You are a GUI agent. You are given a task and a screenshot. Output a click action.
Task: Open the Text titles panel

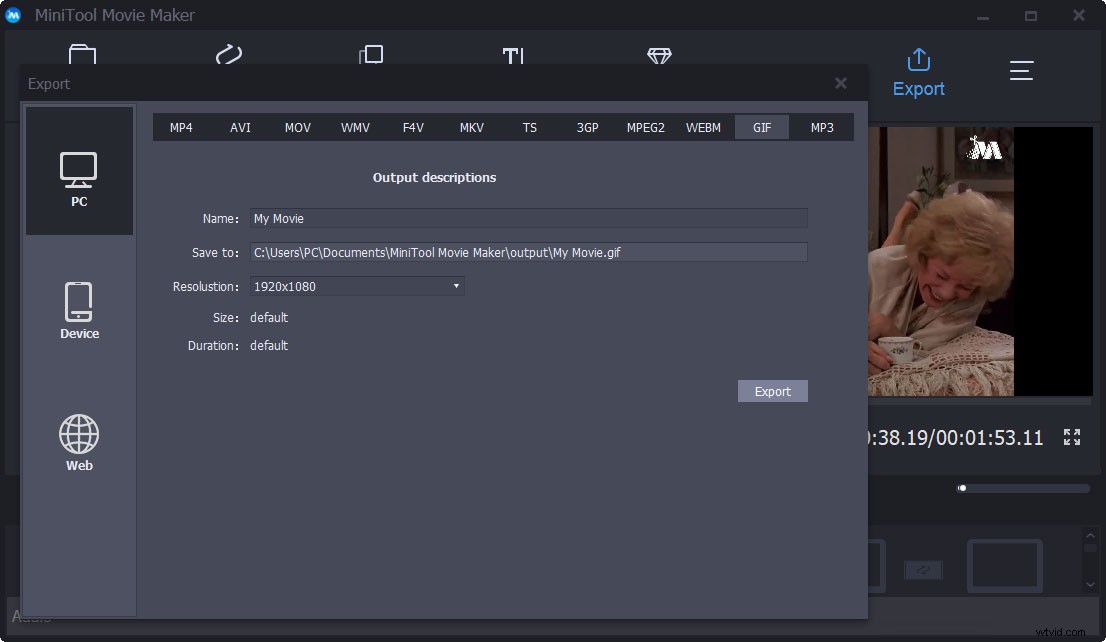click(x=513, y=57)
